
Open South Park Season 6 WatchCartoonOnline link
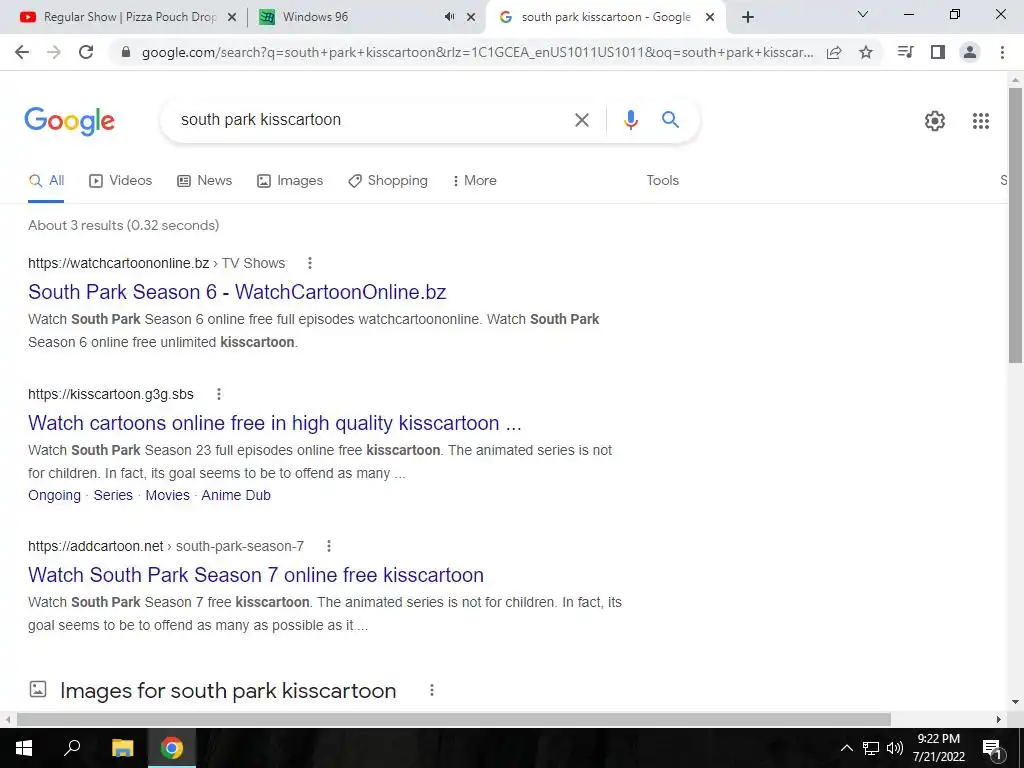click(237, 292)
